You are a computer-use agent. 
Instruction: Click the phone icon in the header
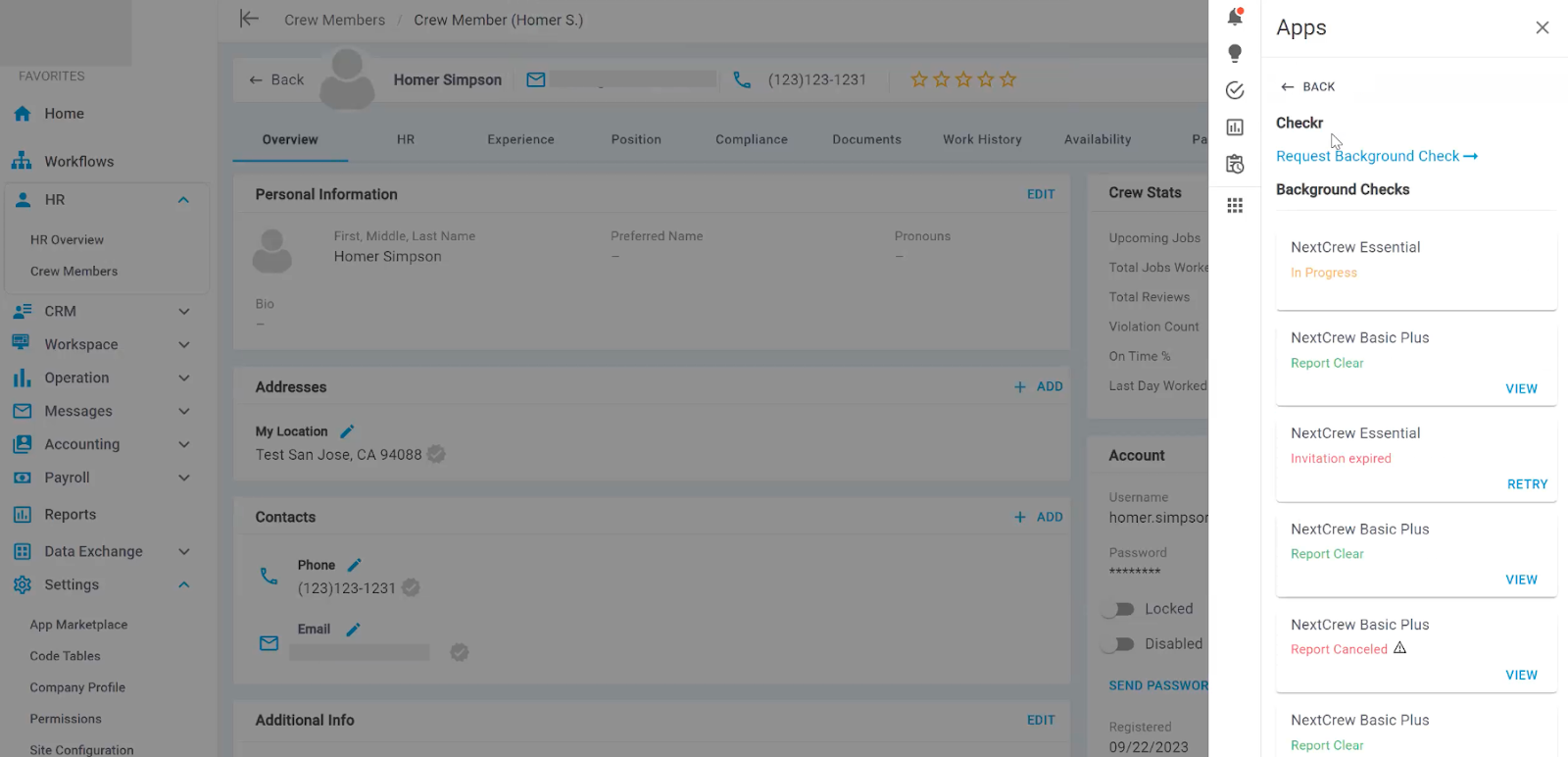tap(742, 79)
